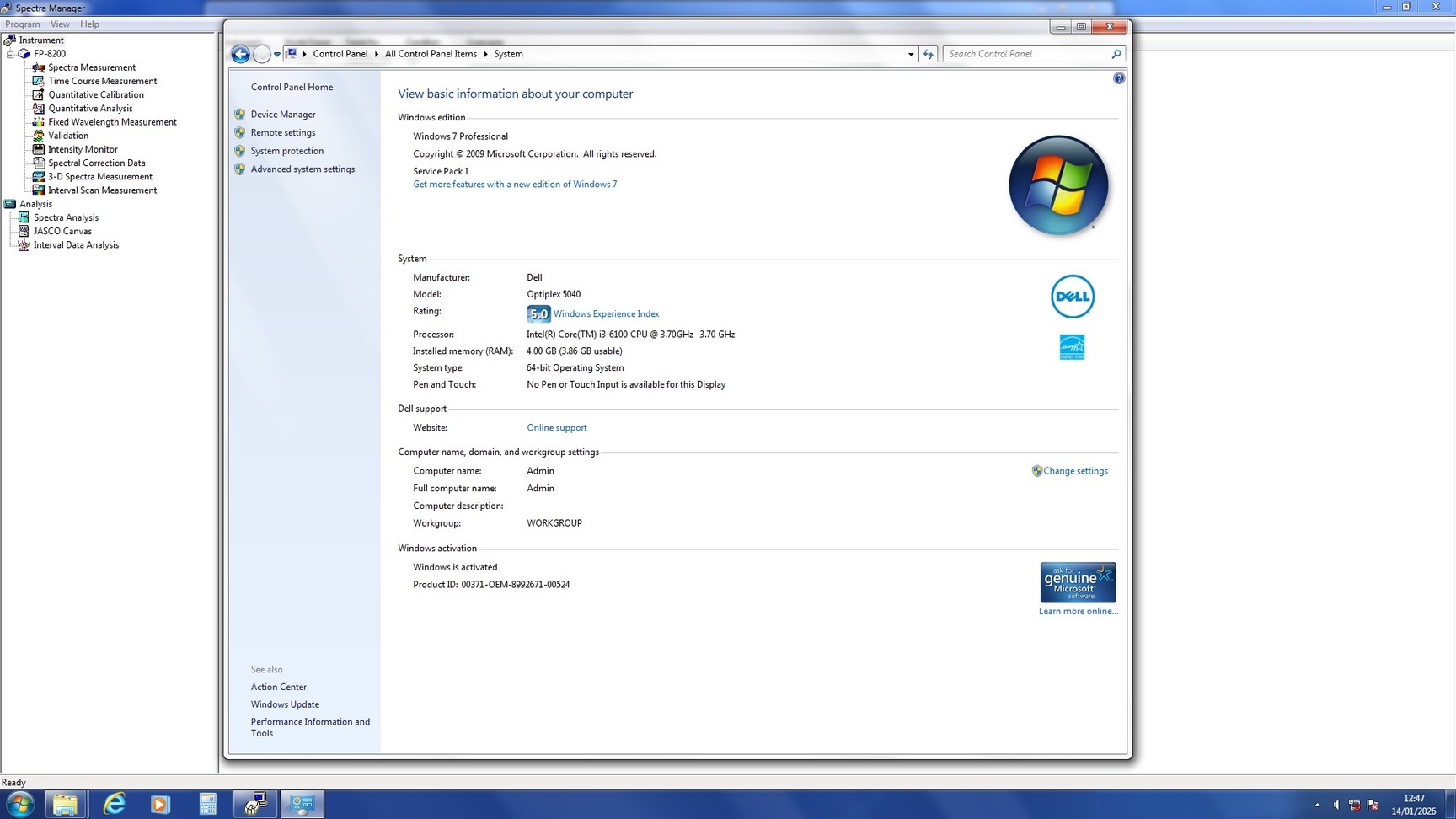Click the Control Panel help icon
The image size is (1456, 819).
[1118, 78]
